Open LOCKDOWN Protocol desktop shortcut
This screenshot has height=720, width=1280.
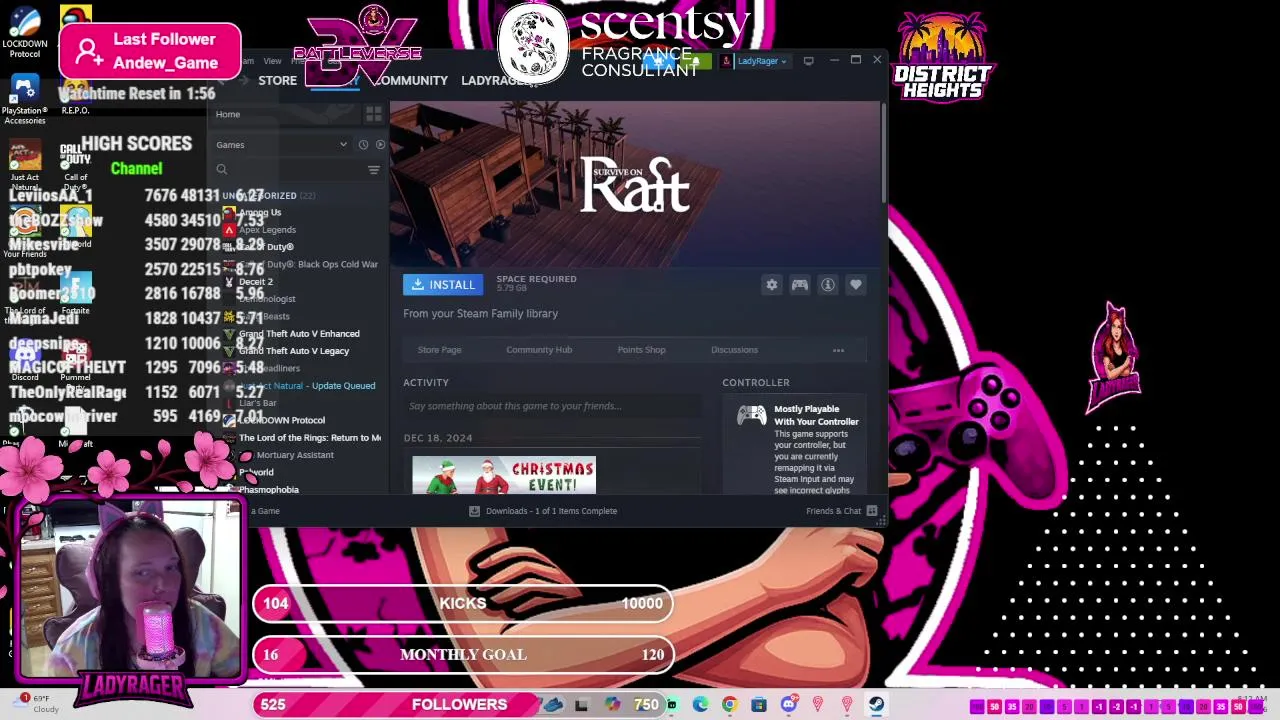[25, 32]
